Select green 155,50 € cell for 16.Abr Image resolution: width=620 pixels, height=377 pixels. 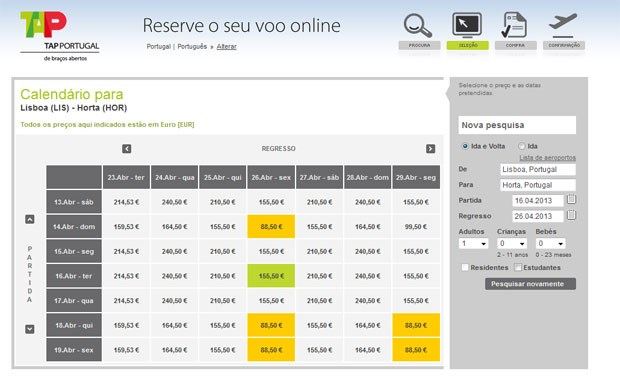271,276
